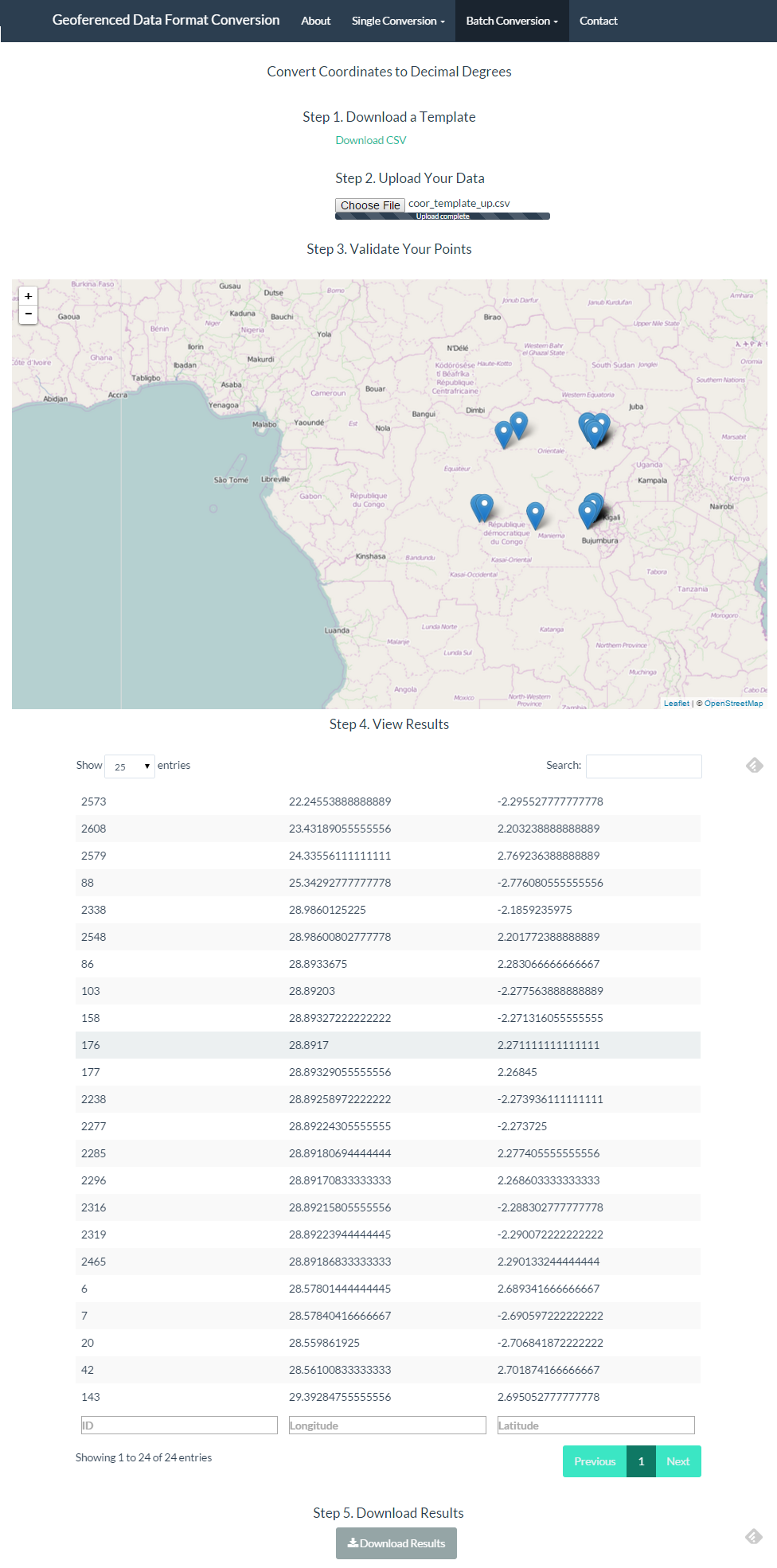777x1568 pixels.
Task: Focus the Search input field
Action: (x=644, y=766)
